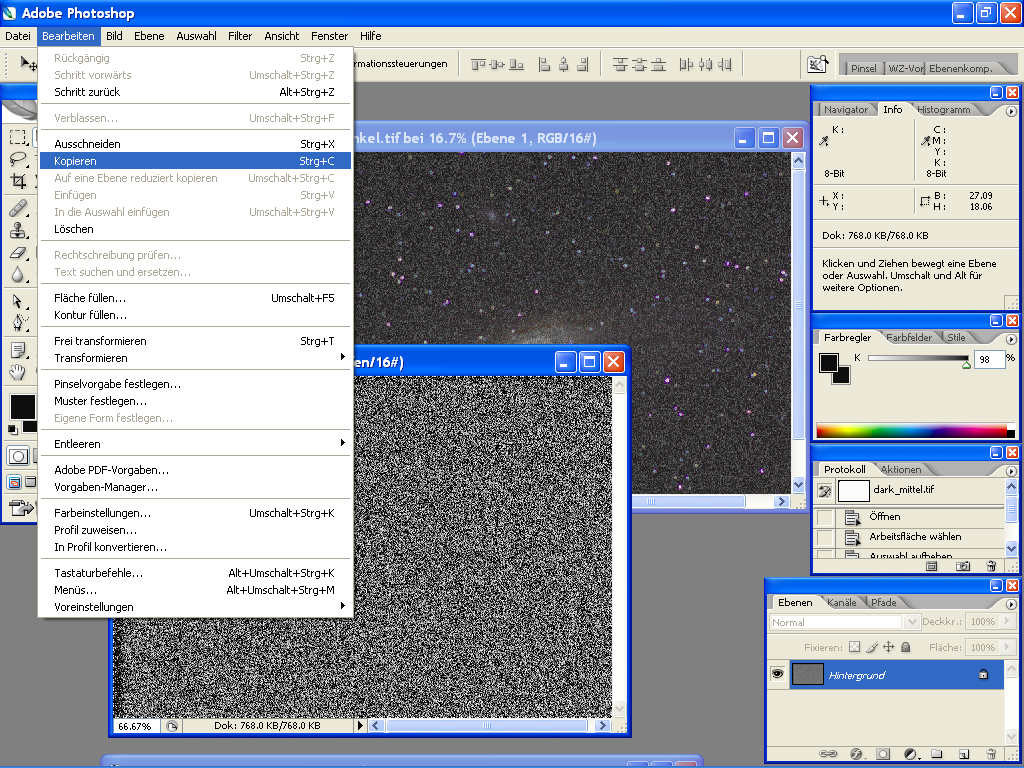Distribute top edges in options bar

point(620,64)
